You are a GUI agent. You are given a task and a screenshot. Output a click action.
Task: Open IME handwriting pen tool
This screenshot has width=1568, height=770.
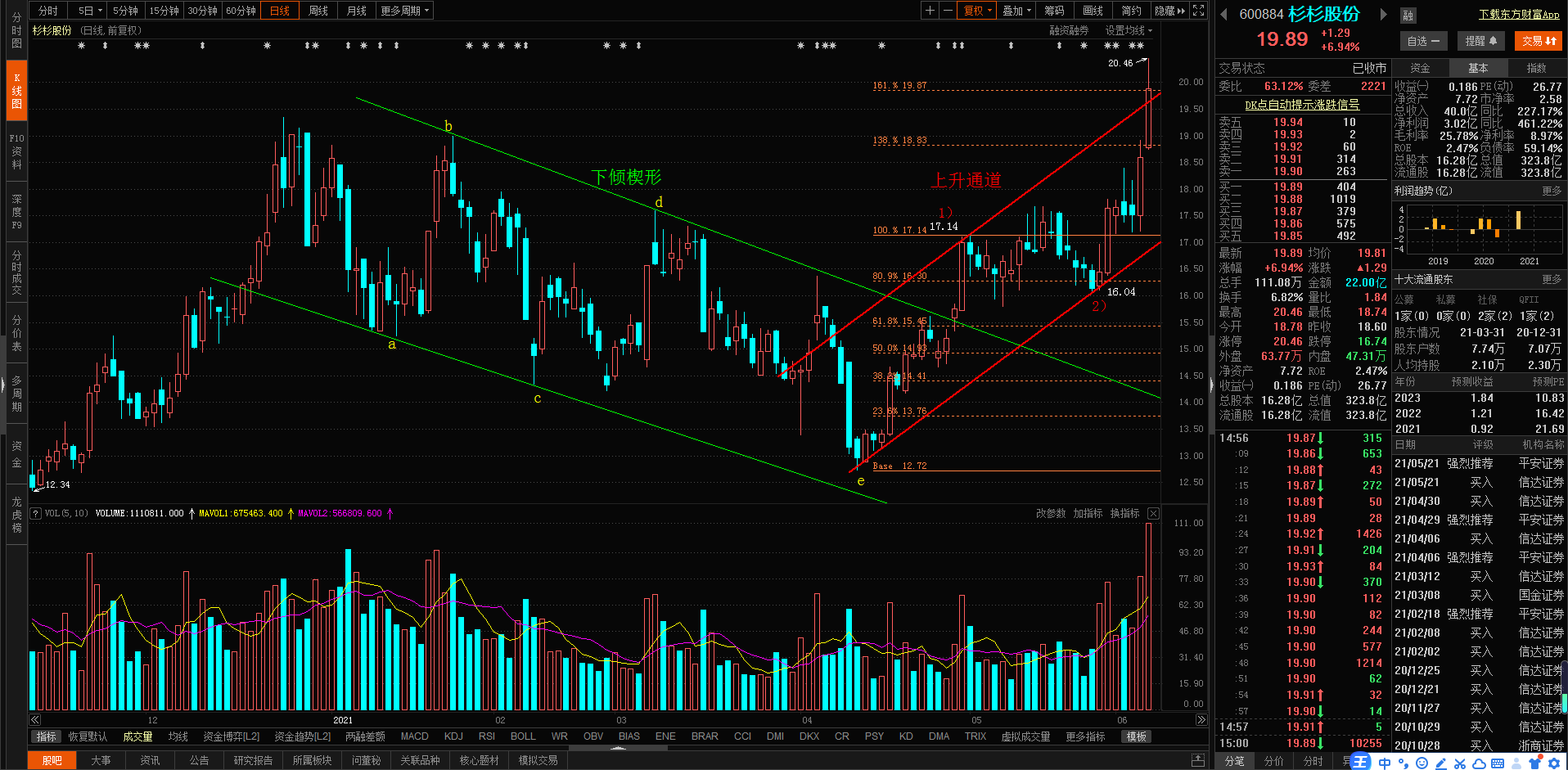pos(1440,763)
